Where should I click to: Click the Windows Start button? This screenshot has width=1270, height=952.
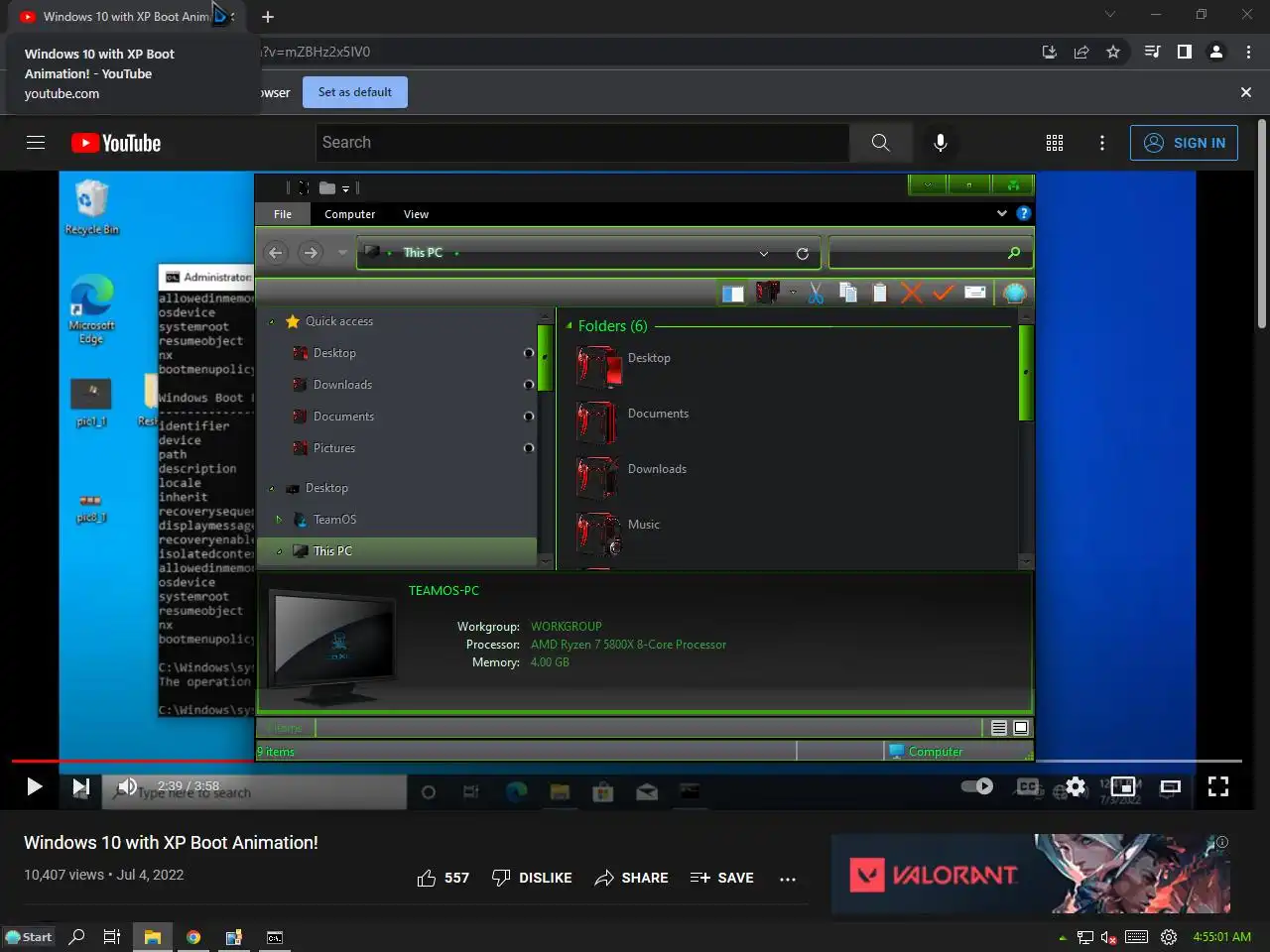pos(29,937)
